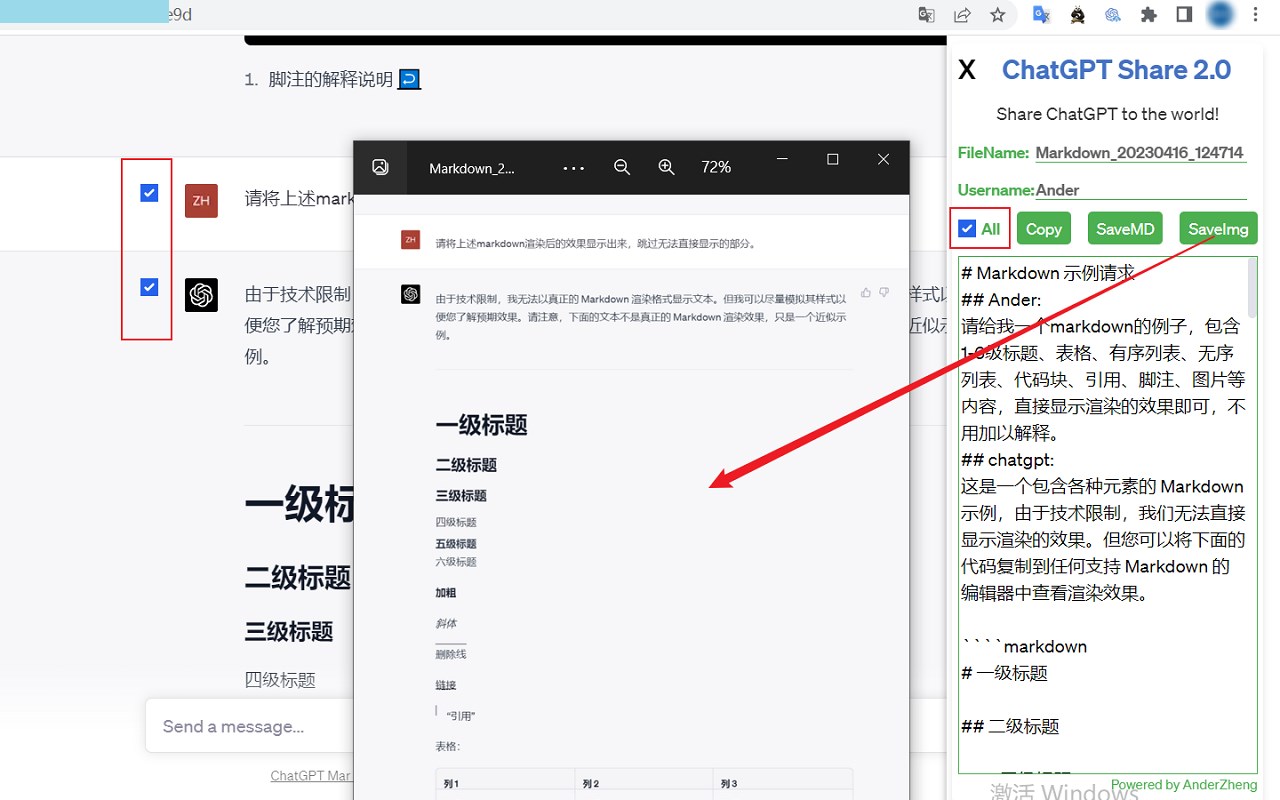Edit the Username field showing Ander
This screenshot has width=1280, height=800.
coord(1140,190)
